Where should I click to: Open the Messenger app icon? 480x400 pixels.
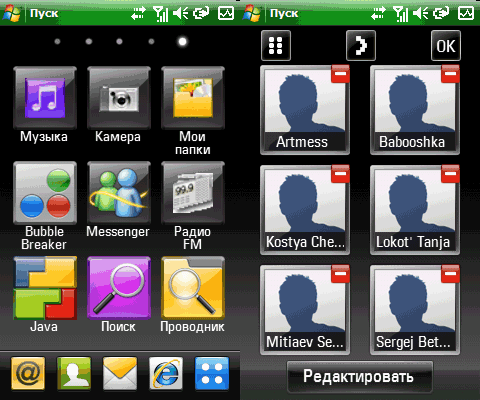[x=119, y=193]
